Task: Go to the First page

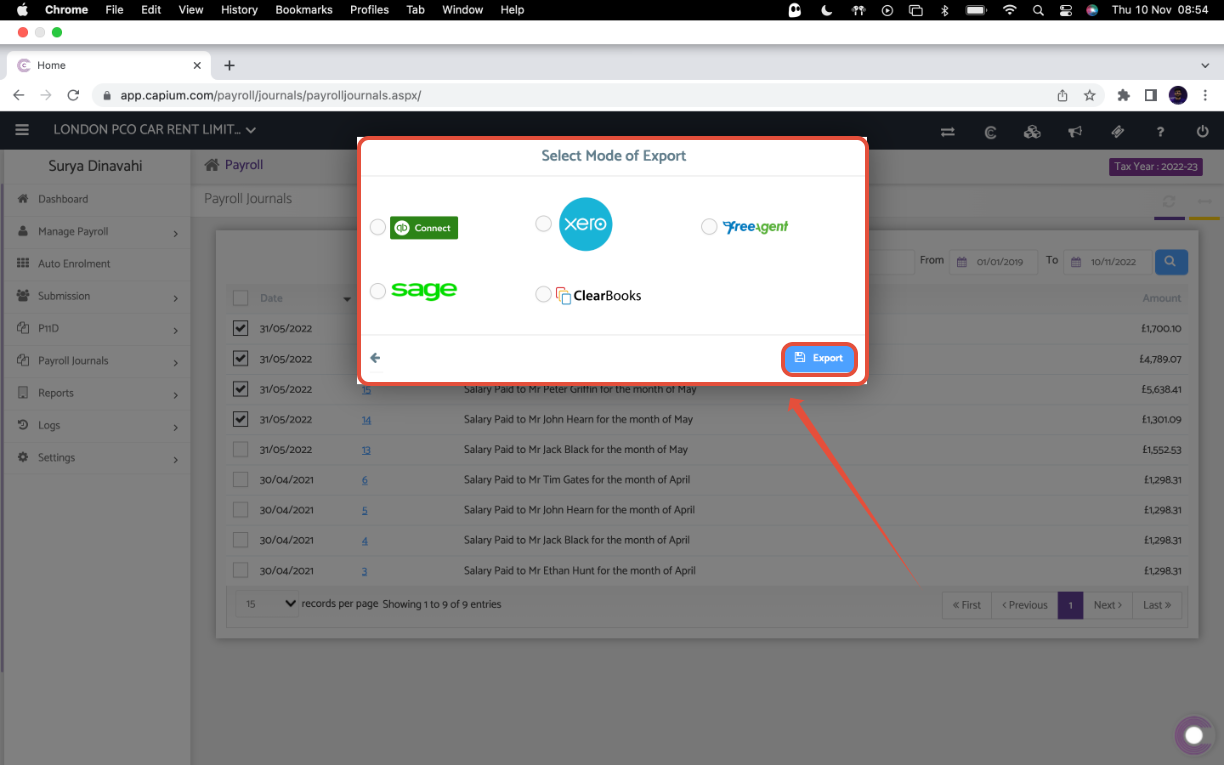Action: coord(967,605)
